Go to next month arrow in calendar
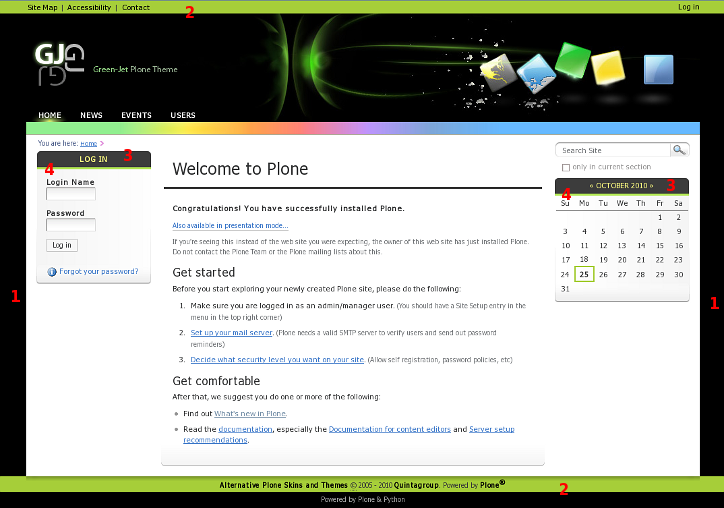 [652, 186]
